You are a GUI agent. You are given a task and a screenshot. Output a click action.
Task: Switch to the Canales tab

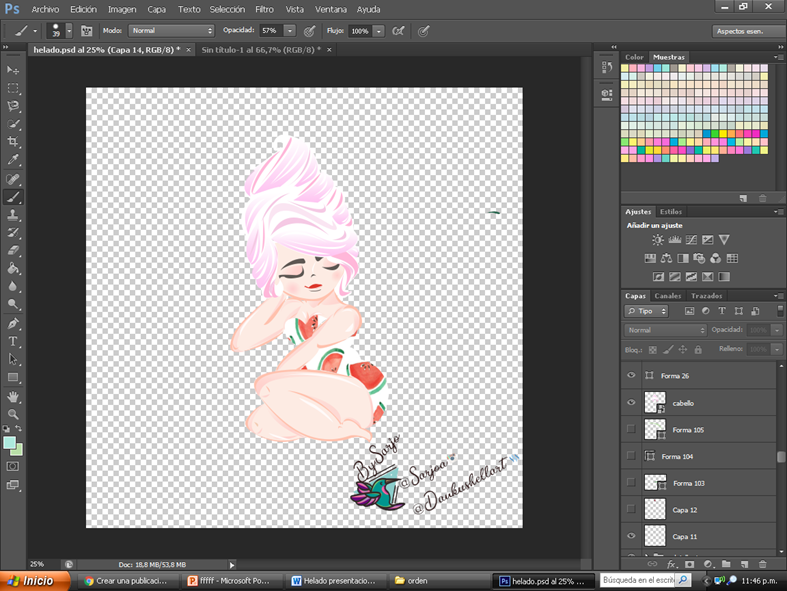pos(668,296)
